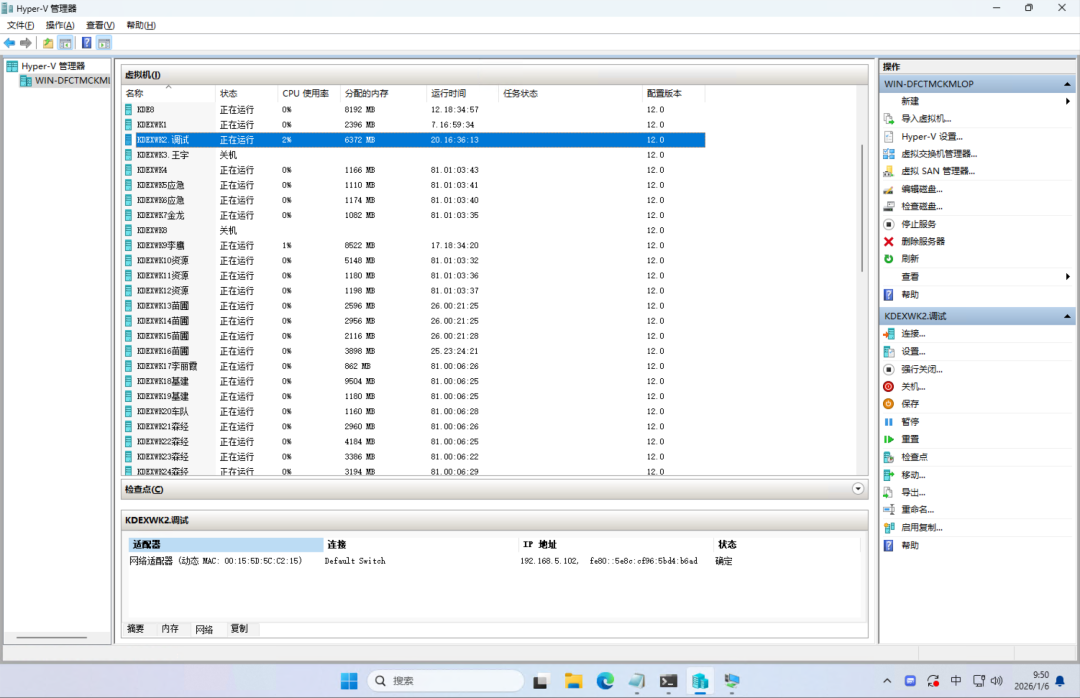
Task: Switch to the 复制 tab
Action: point(239,628)
